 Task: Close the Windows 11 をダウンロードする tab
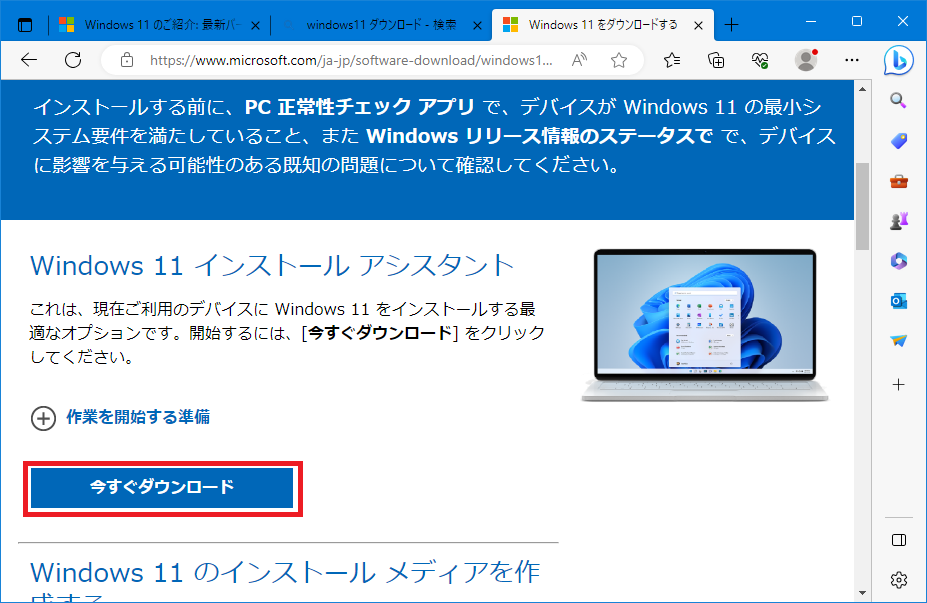click(698, 25)
